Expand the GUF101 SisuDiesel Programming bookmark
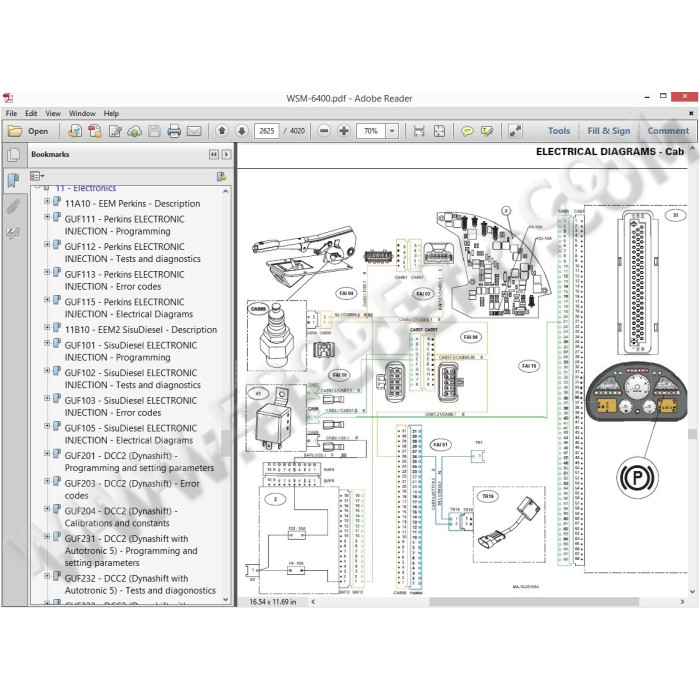 tap(47, 343)
